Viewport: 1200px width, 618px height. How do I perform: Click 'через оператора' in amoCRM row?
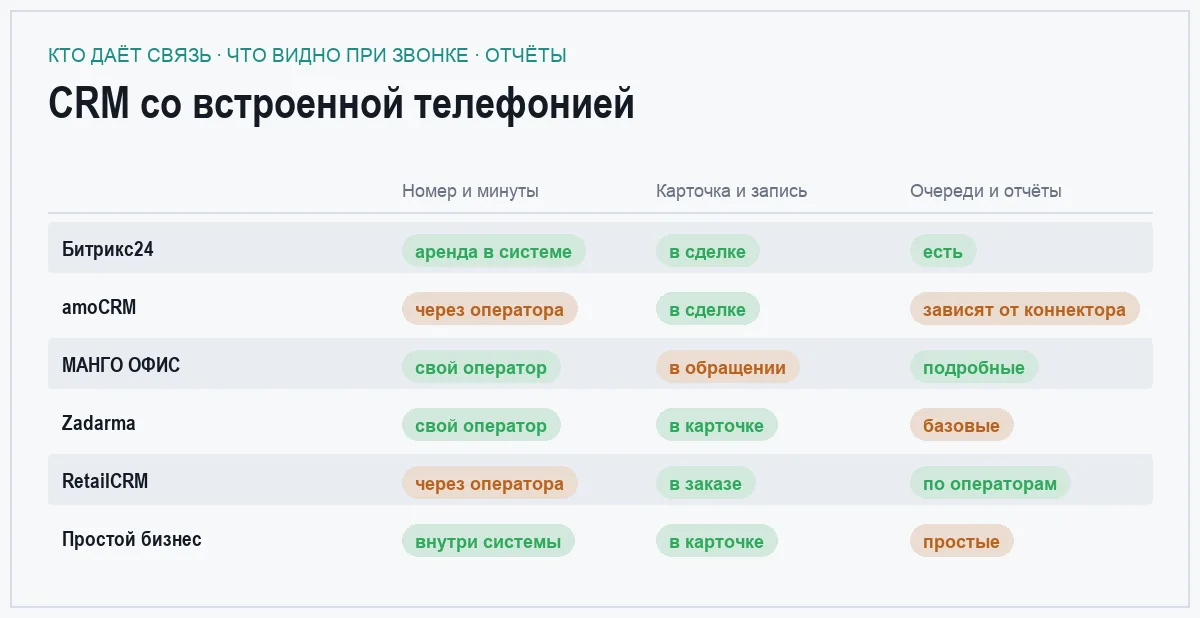tap(490, 309)
